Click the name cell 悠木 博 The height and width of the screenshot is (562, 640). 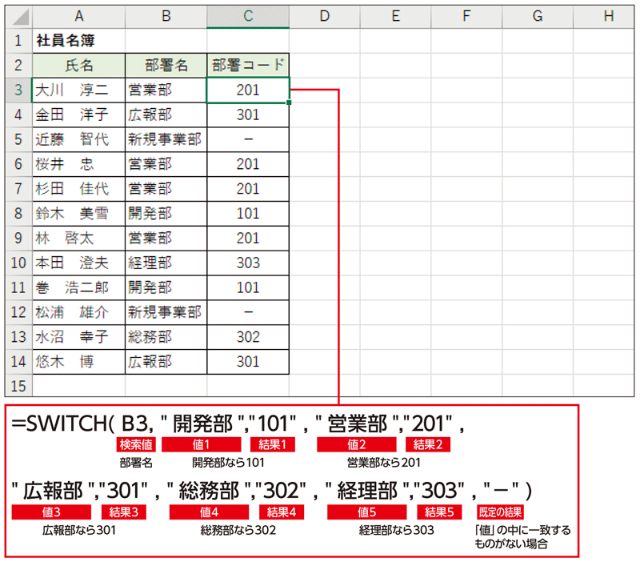[79, 361]
